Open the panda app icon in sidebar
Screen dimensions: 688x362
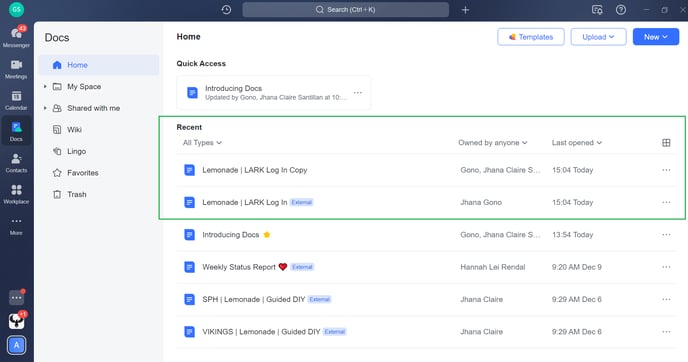16,321
